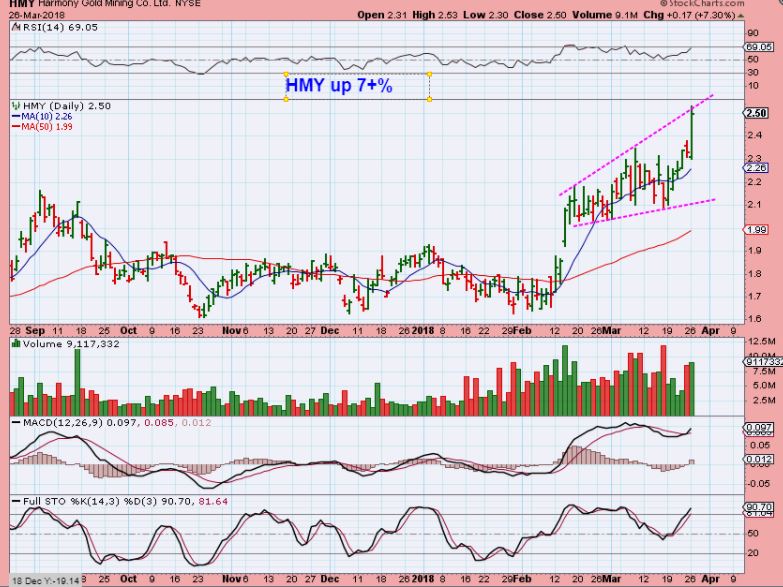The width and height of the screenshot is (783, 587).
Task: Click the 1.99 MA(50) value tag on right axis
Action: 756,230
